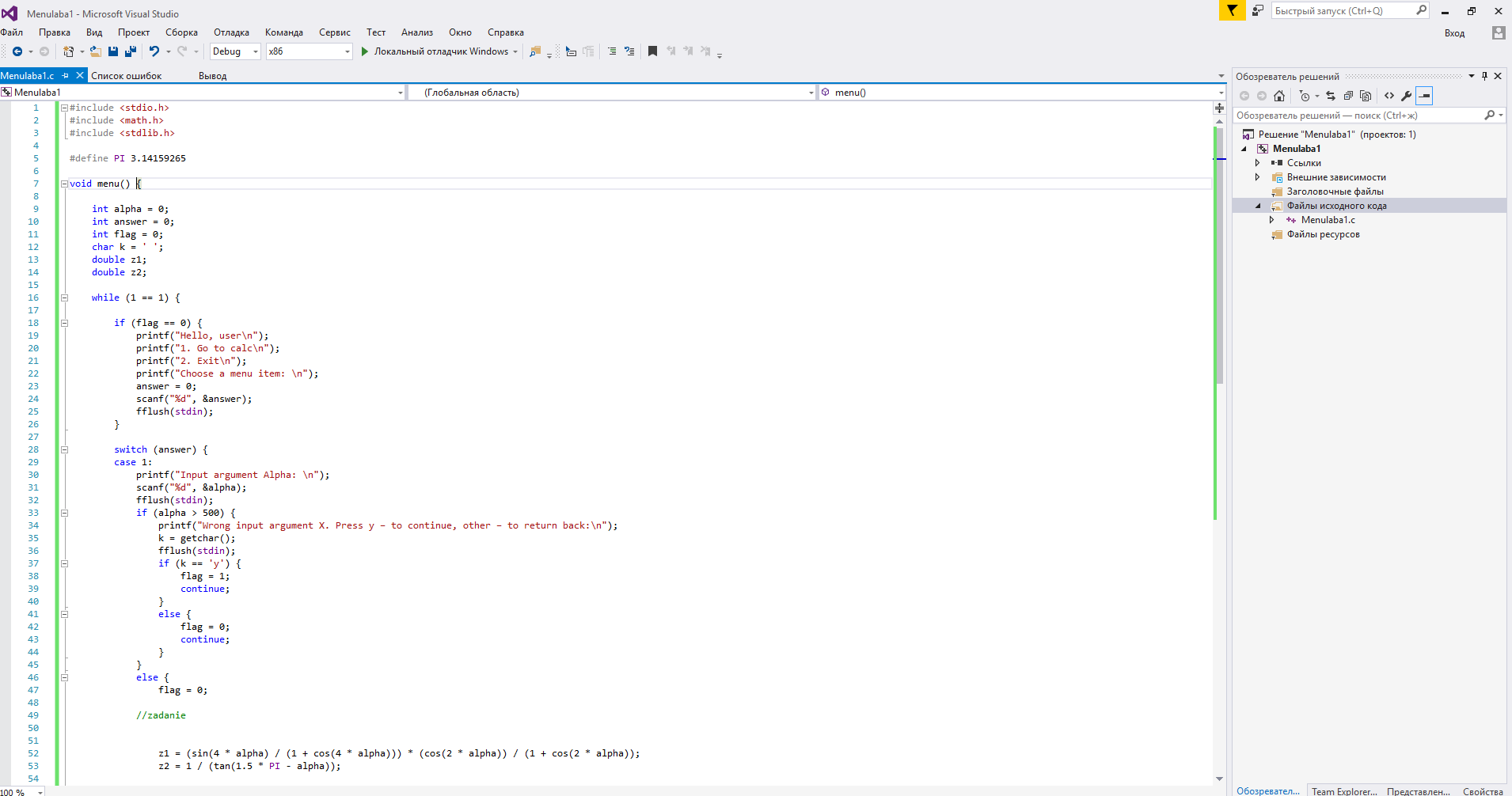The height and width of the screenshot is (796, 1512).
Task: Open the x86 platform dropdown
Action: pyautogui.click(x=347, y=51)
